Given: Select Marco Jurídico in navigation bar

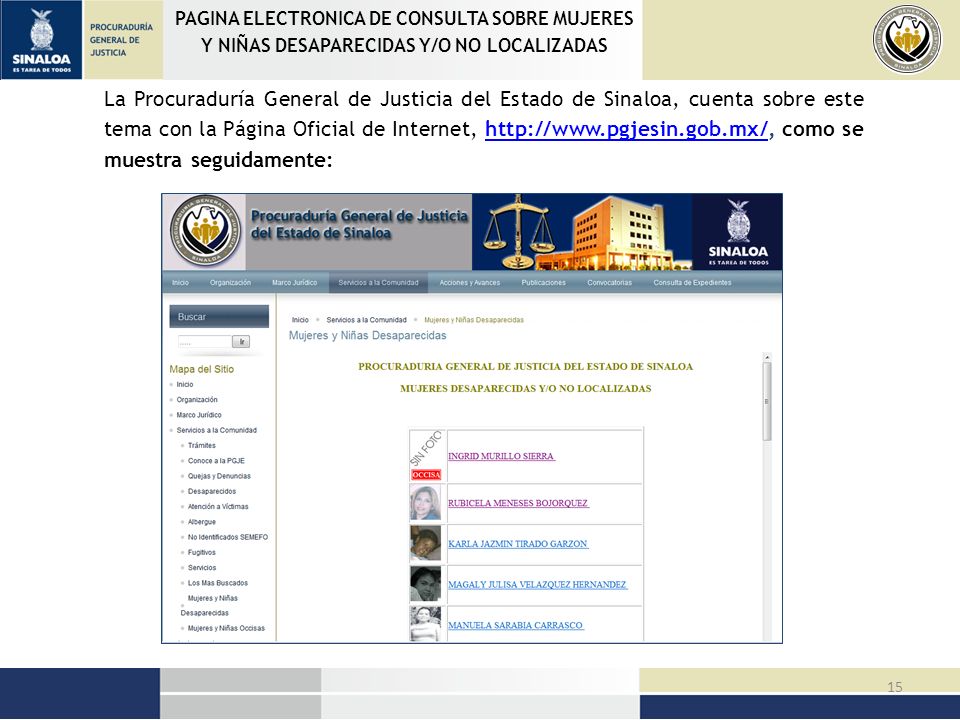Looking at the screenshot, I should coord(294,283).
